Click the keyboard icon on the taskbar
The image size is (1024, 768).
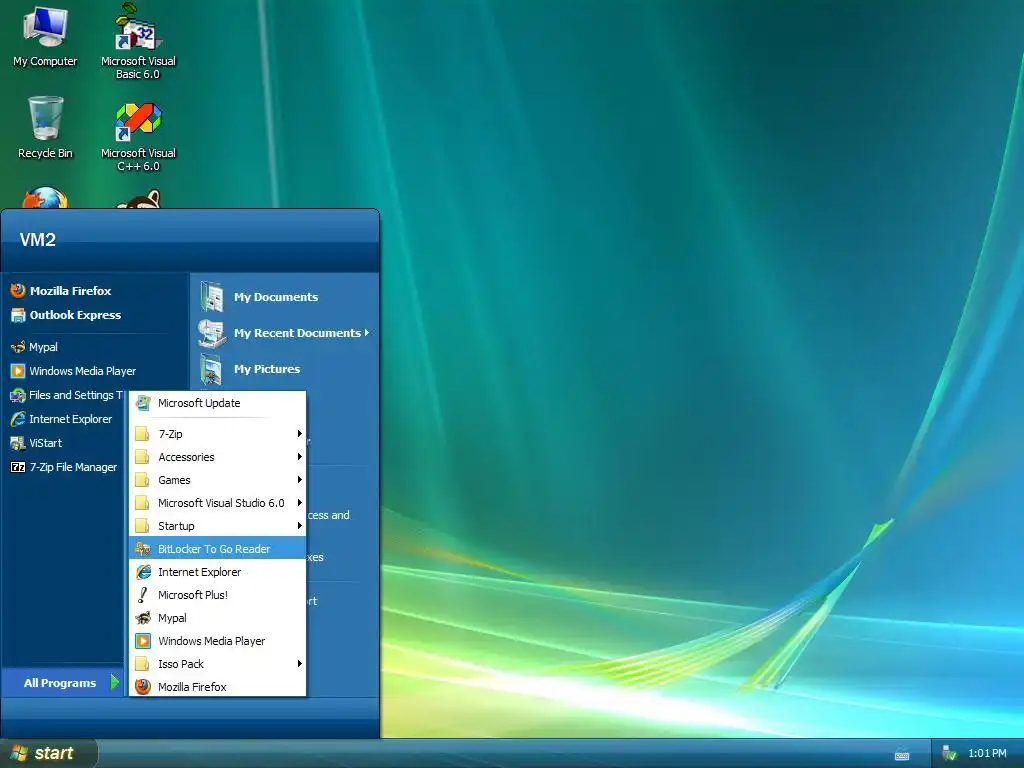[x=902, y=756]
